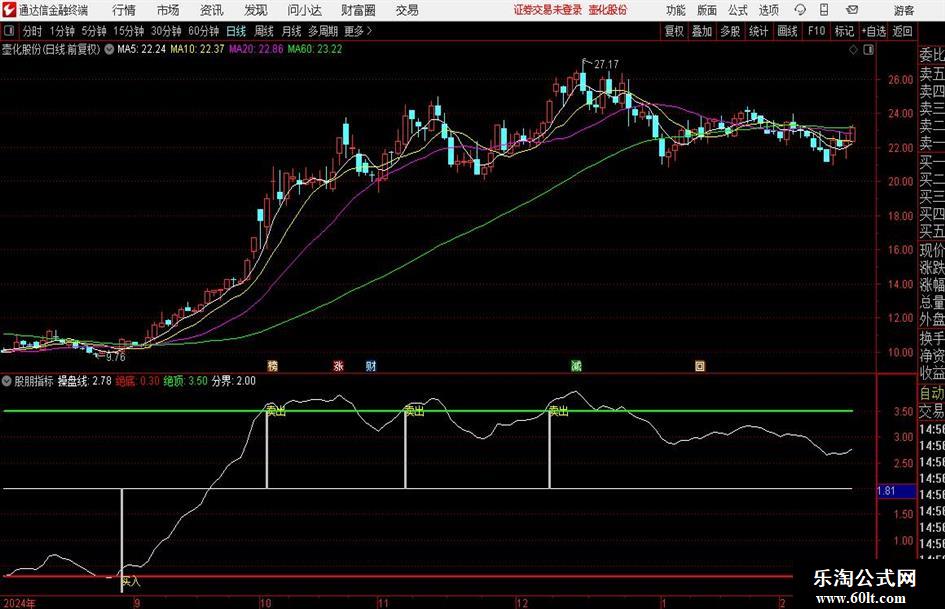
Task: Switch to 分时 chart period
Action: [32, 31]
